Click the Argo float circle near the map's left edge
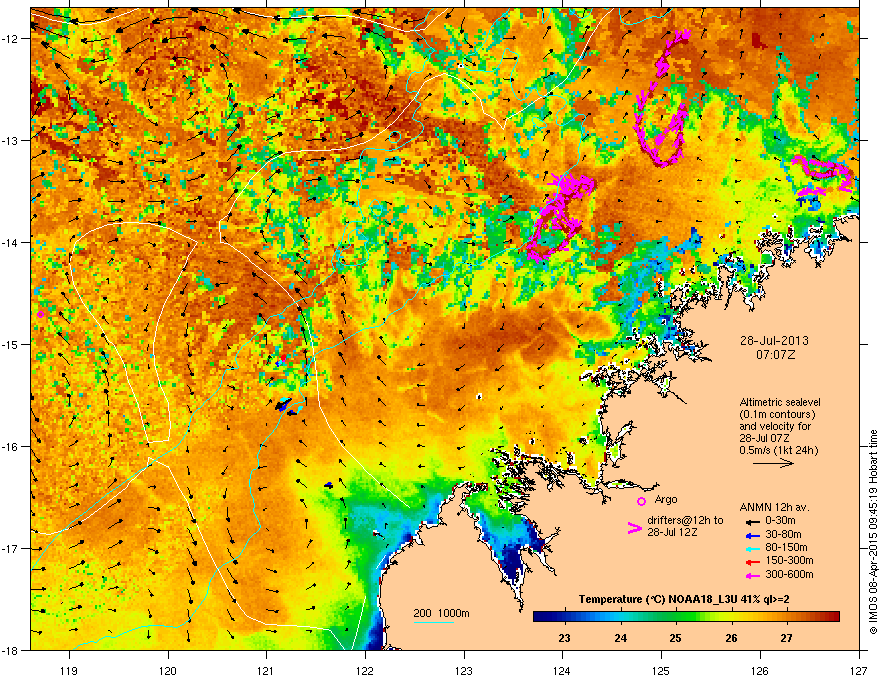Viewport: 880px width, 680px height. [40, 314]
